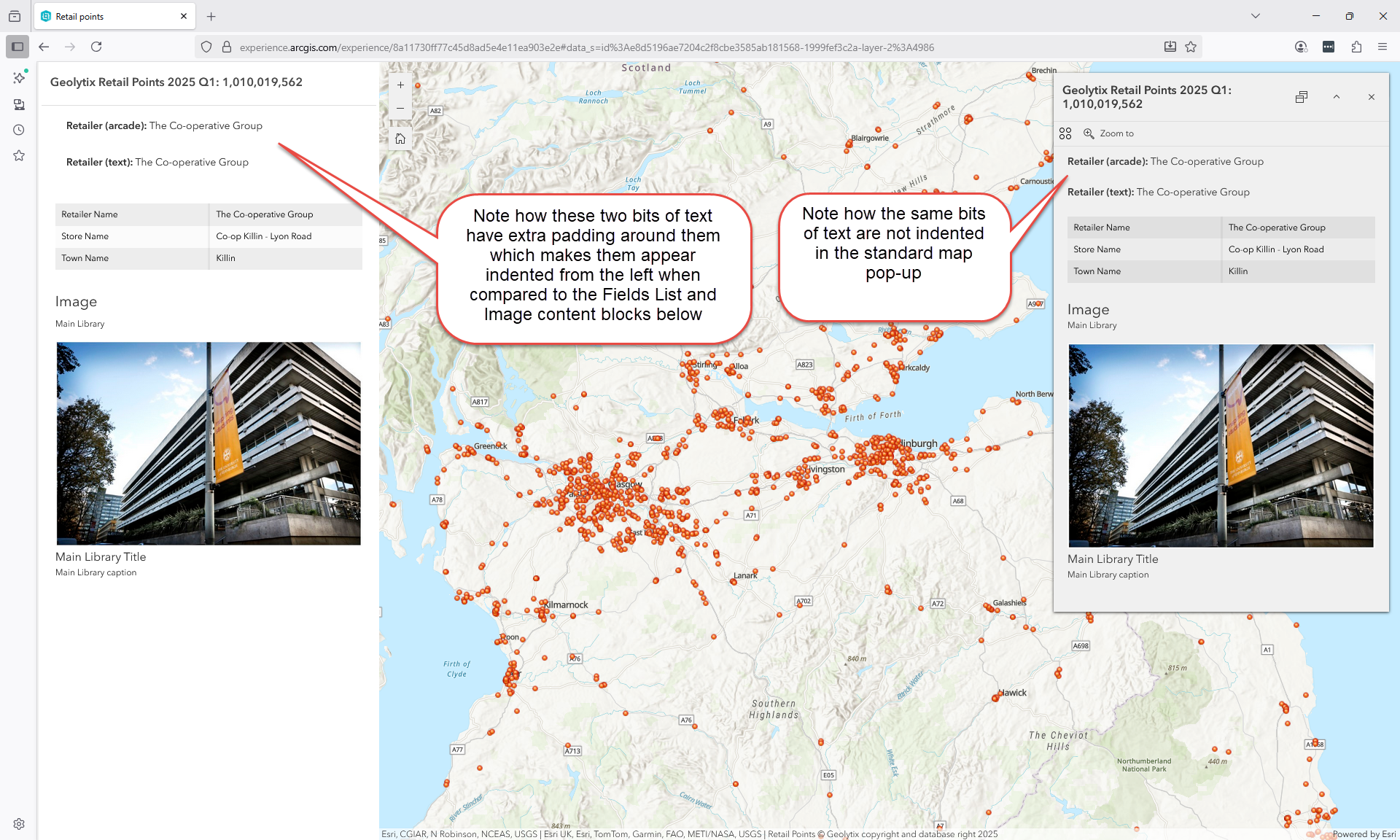Click the Image heading in the pop-up
Screen dimensions: 1400x840
(1088, 310)
